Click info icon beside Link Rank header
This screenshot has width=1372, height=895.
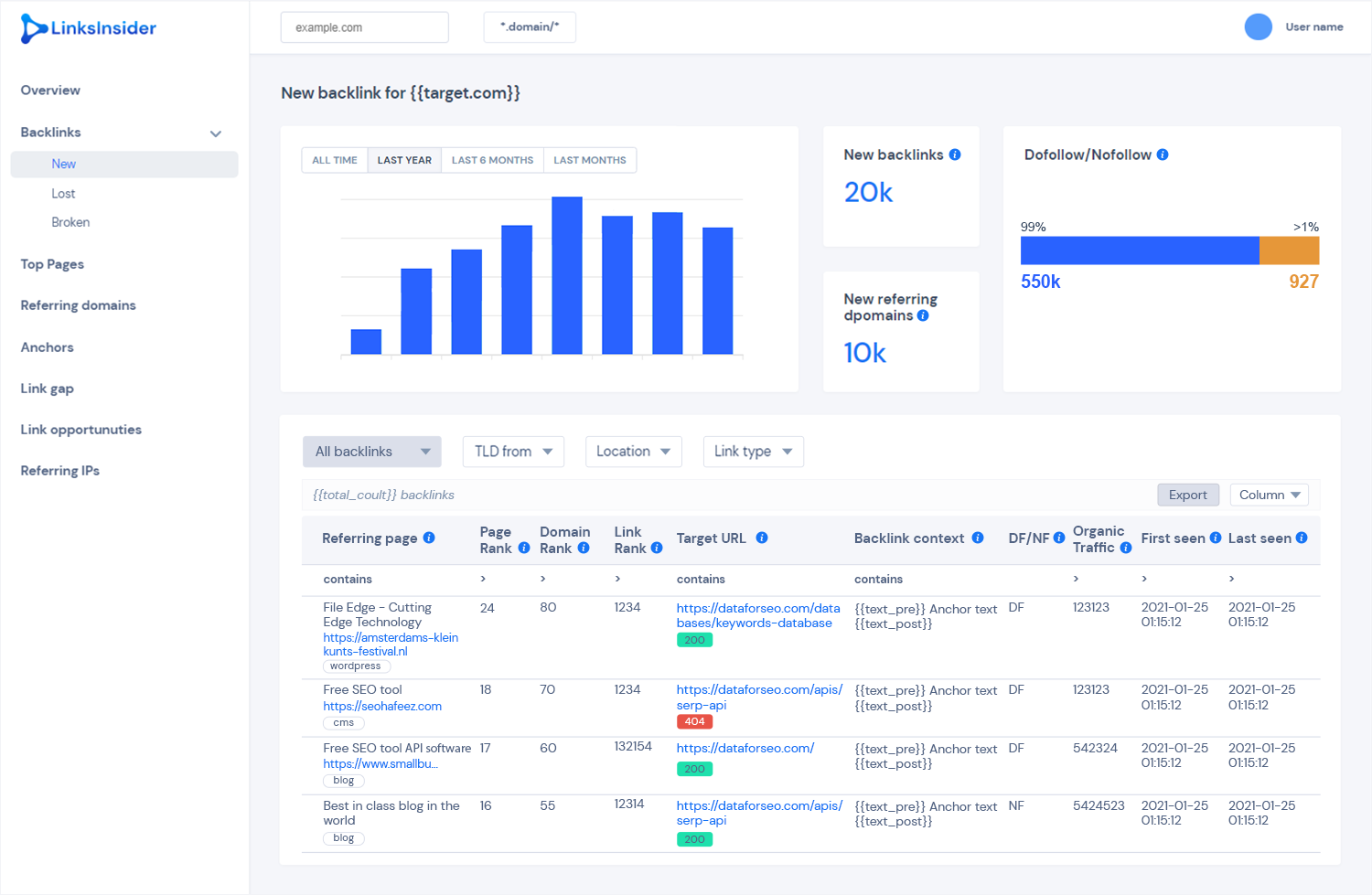[657, 548]
